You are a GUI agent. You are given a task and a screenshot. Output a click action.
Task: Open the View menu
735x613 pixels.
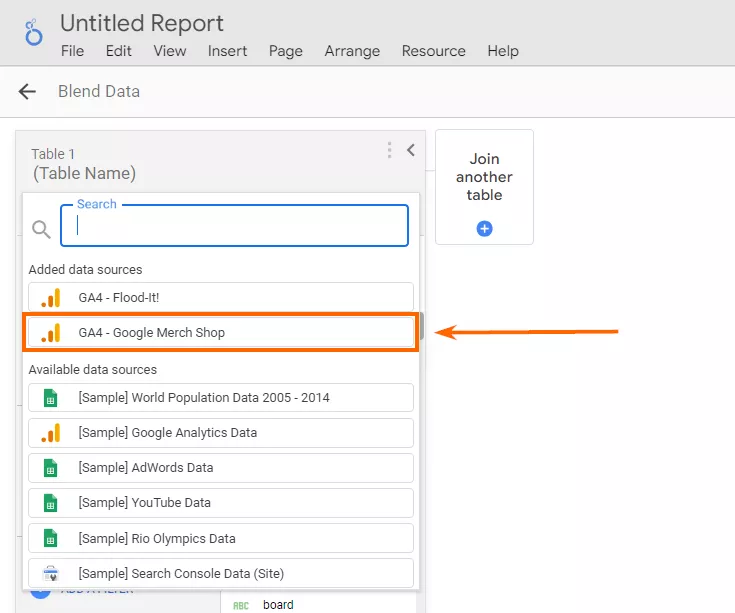click(x=170, y=51)
